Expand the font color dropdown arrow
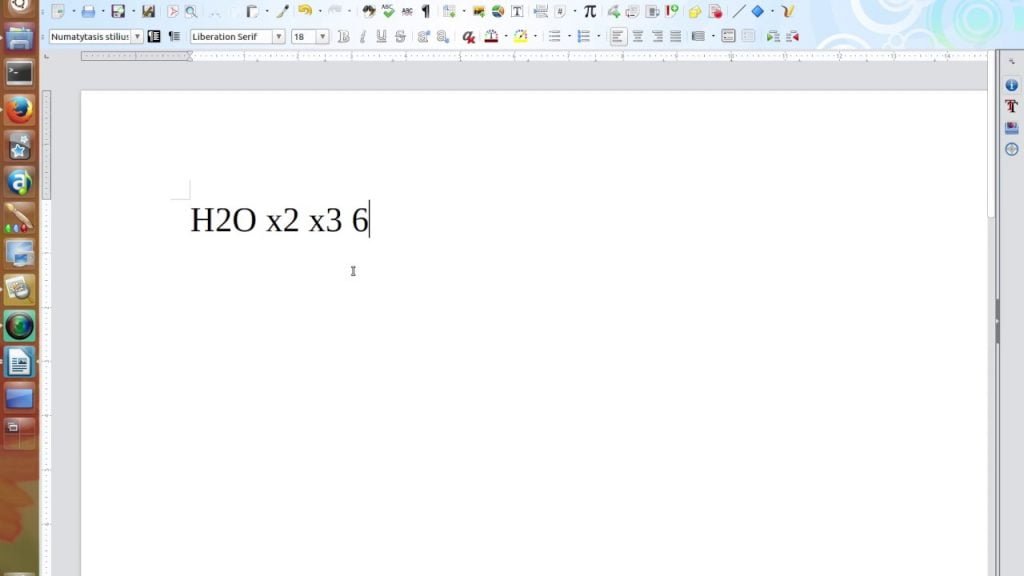Image resolution: width=1024 pixels, height=576 pixels. click(506, 37)
